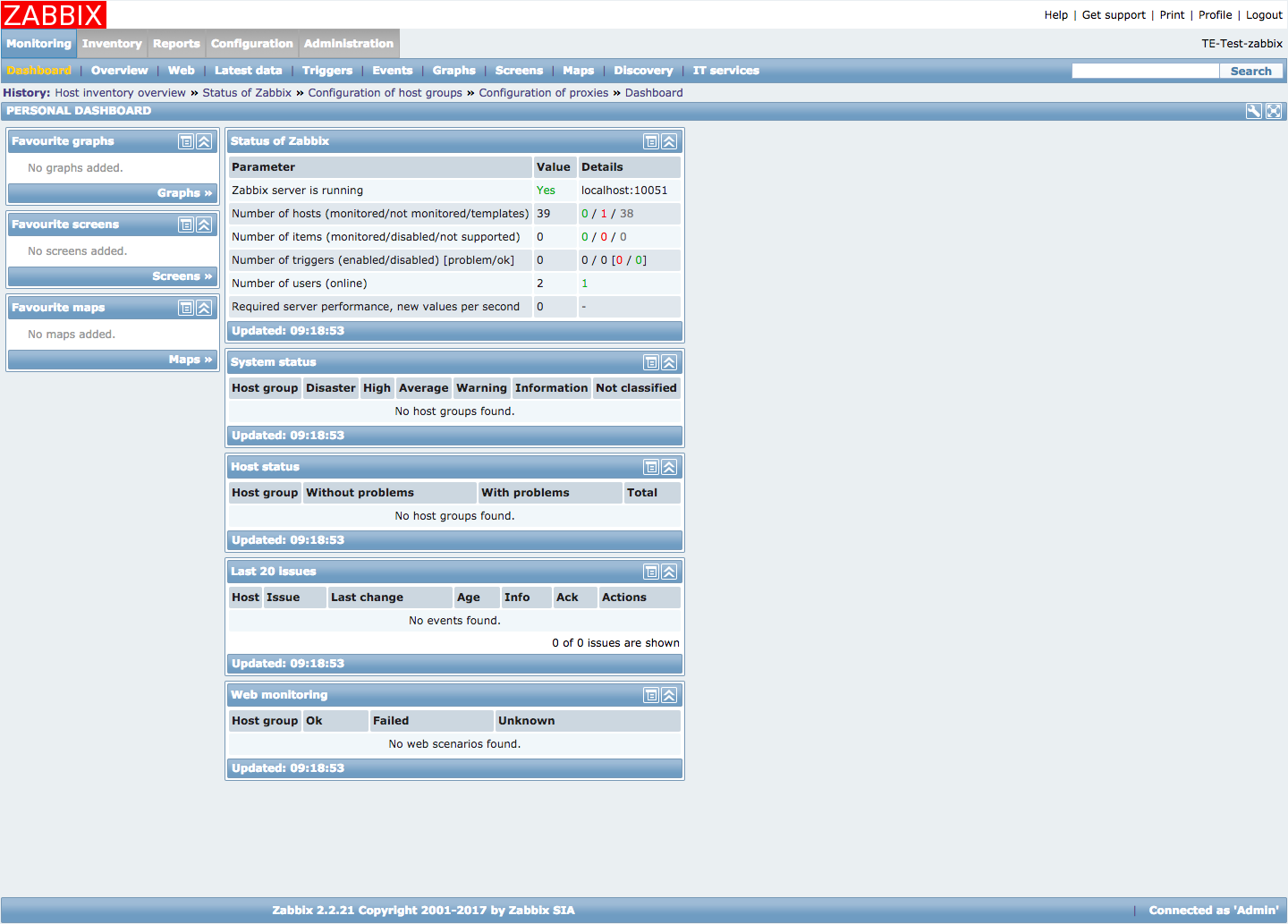Collapse the Favourite maps widget

tap(204, 308)
